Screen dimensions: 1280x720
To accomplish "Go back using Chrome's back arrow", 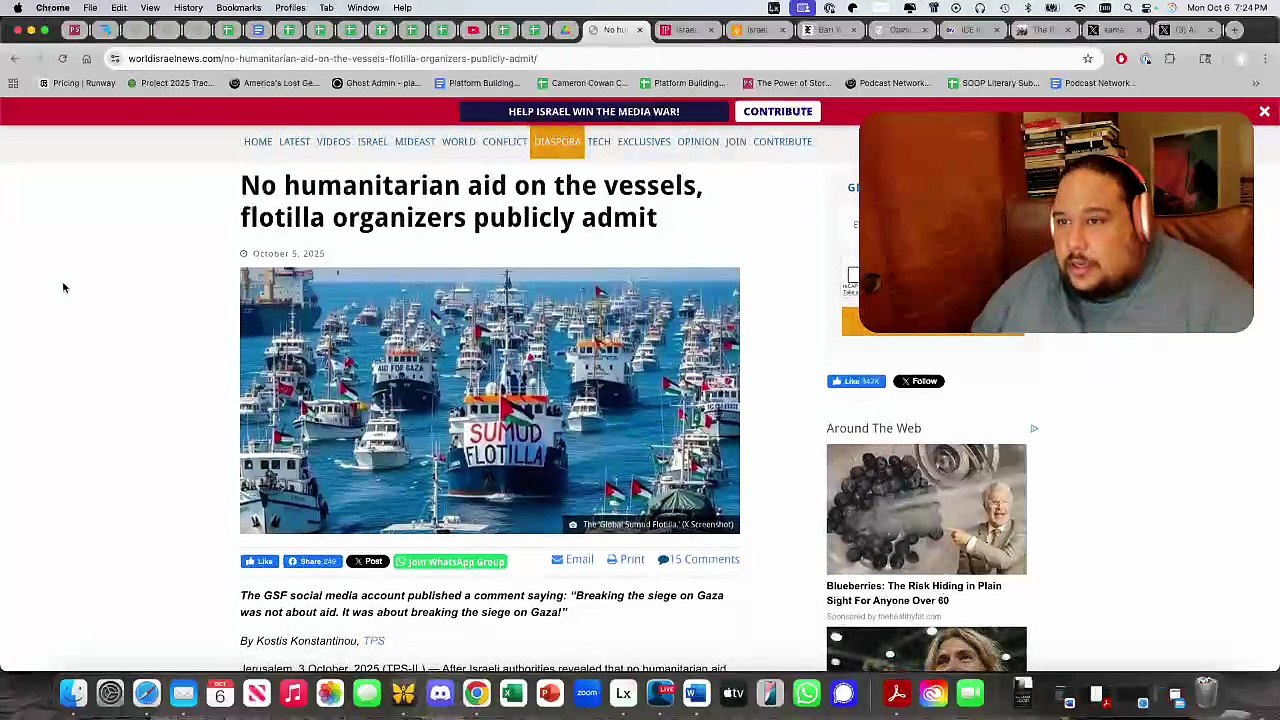I will pyautogui.click(x=14, y=59).
